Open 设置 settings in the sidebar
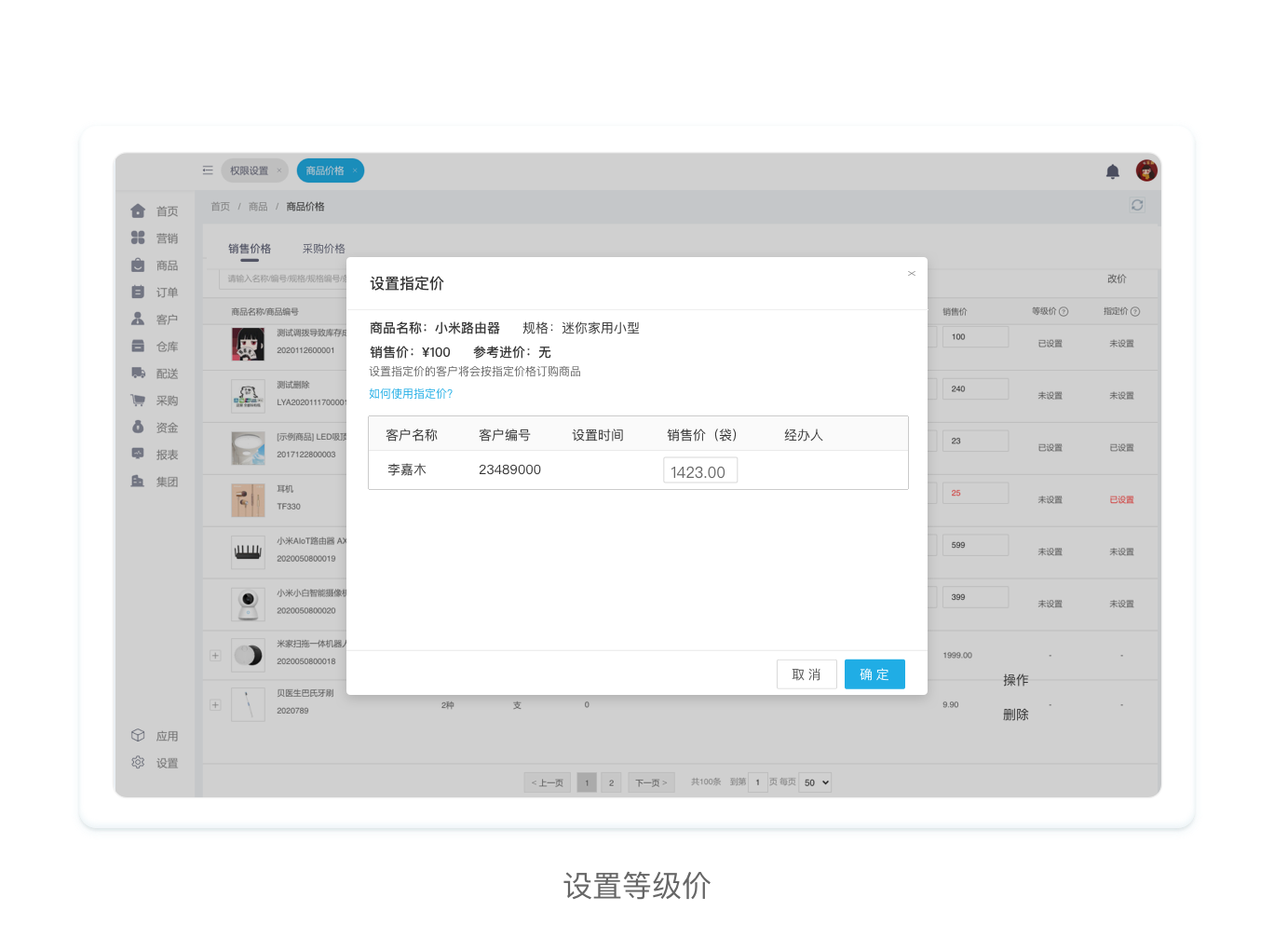 [x=155, y=763]
